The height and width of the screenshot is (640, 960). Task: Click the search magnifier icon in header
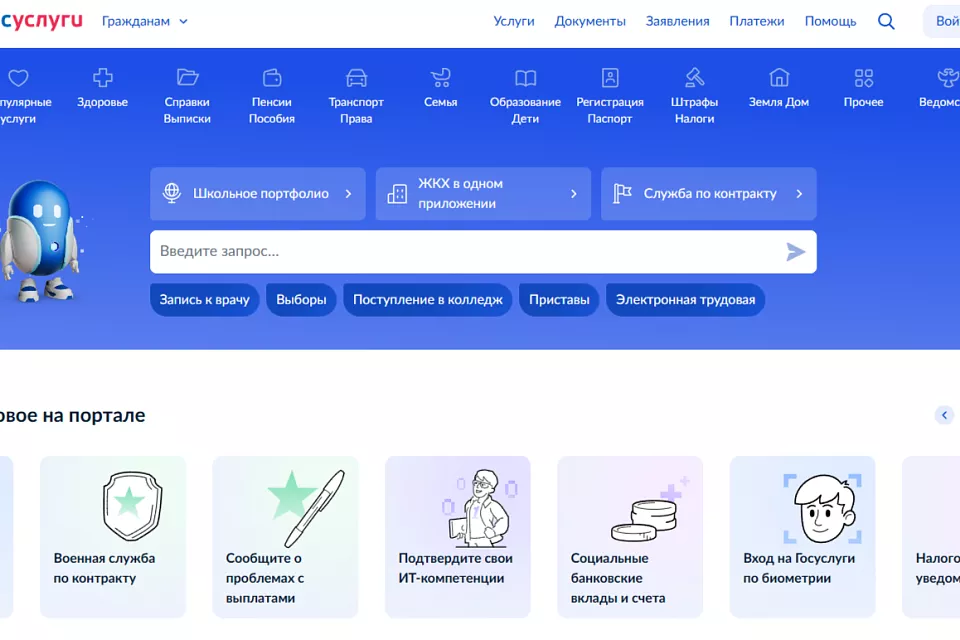[886, 21]
